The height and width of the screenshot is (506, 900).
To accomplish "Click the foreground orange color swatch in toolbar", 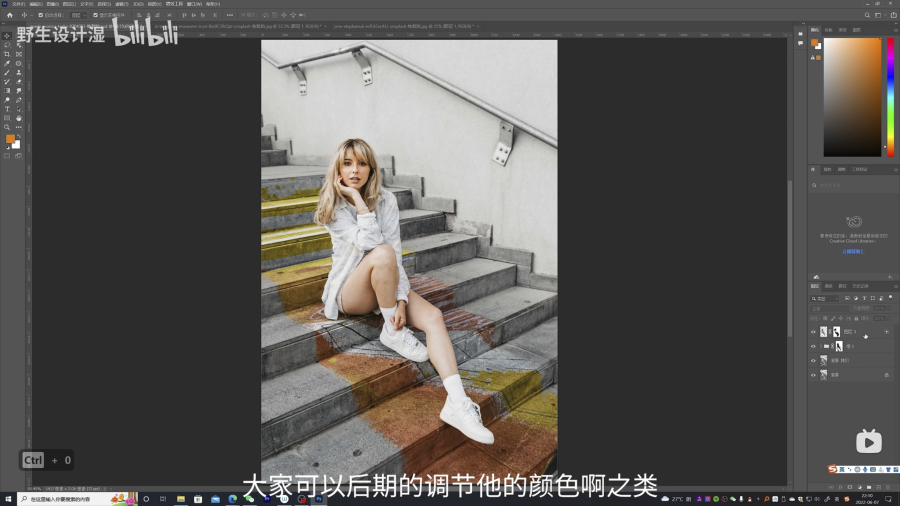I will click(10, 138).
